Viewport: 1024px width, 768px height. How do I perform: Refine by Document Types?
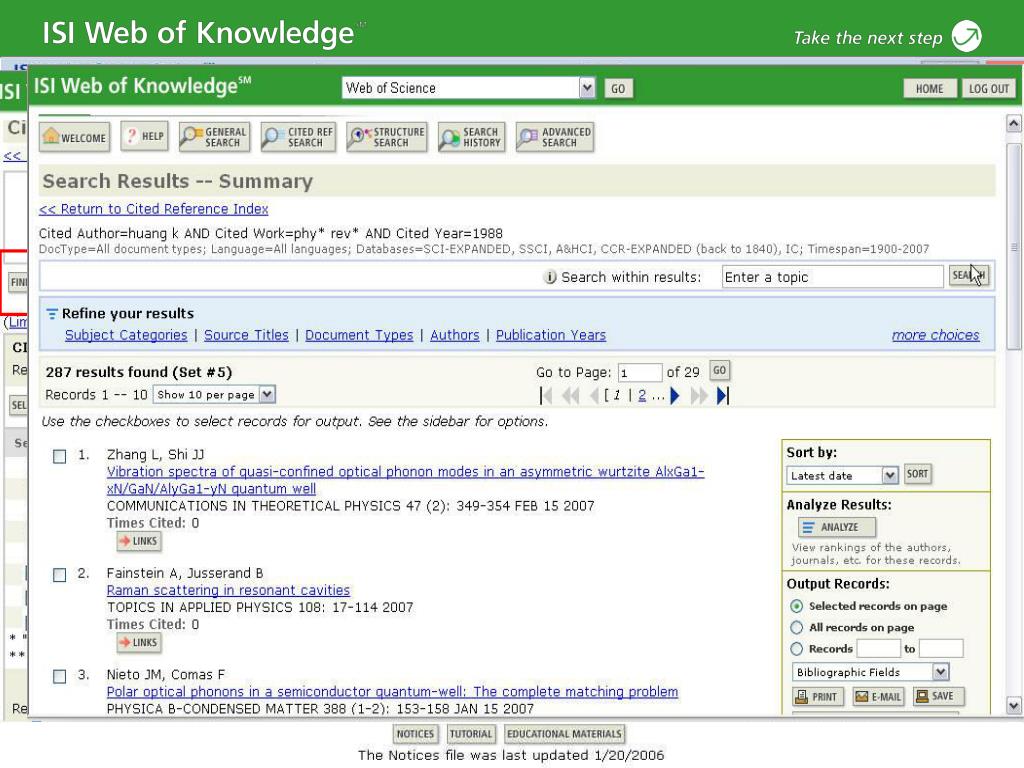pos(359,335)
